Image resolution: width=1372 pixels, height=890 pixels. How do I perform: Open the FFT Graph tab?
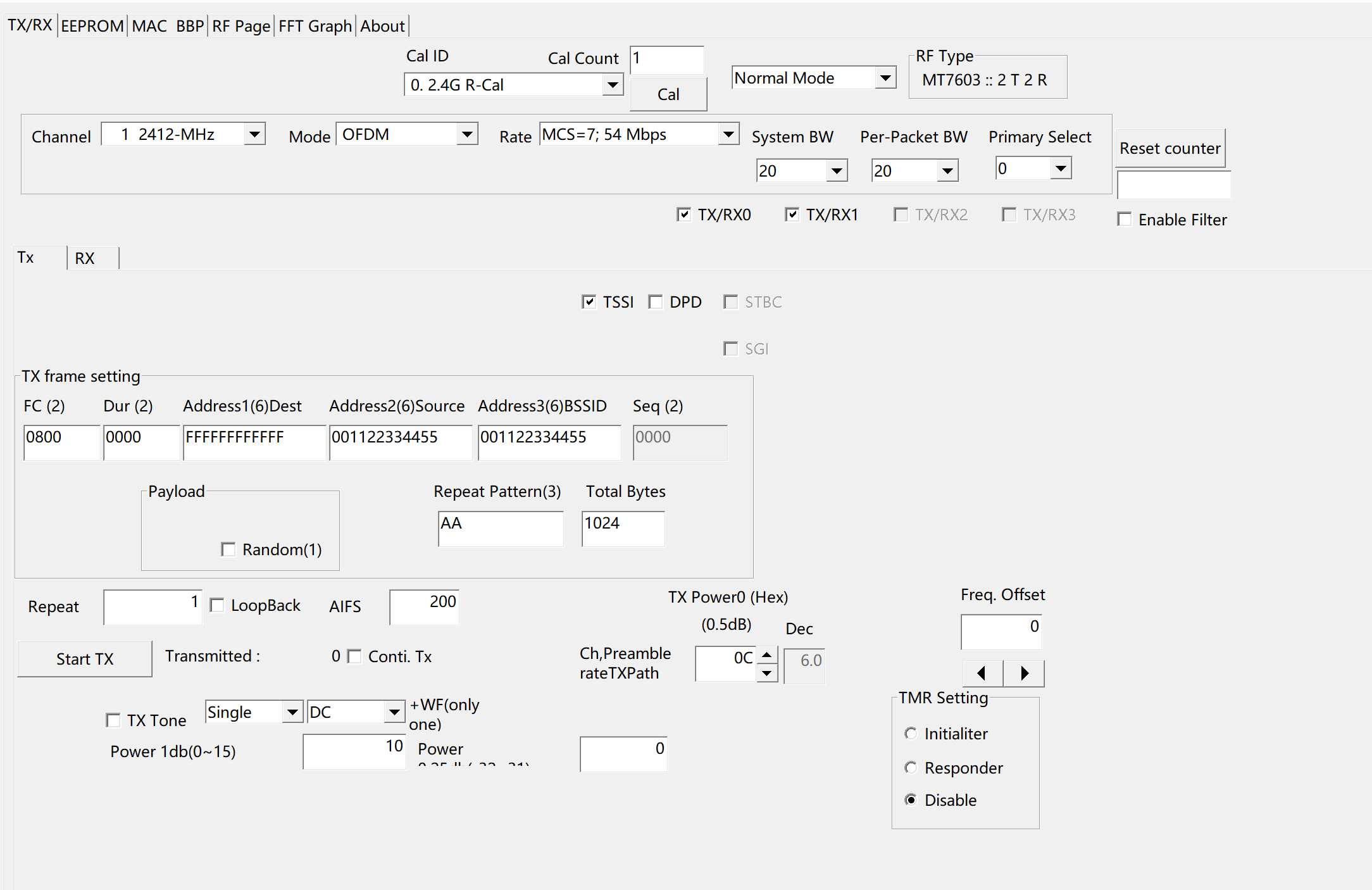pos(315,26)
